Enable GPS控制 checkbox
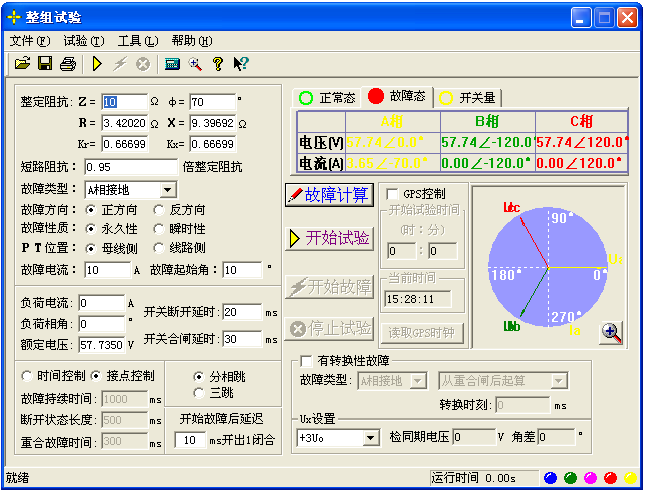Screen dimensions: 647x492 click(x=392, y=194)
